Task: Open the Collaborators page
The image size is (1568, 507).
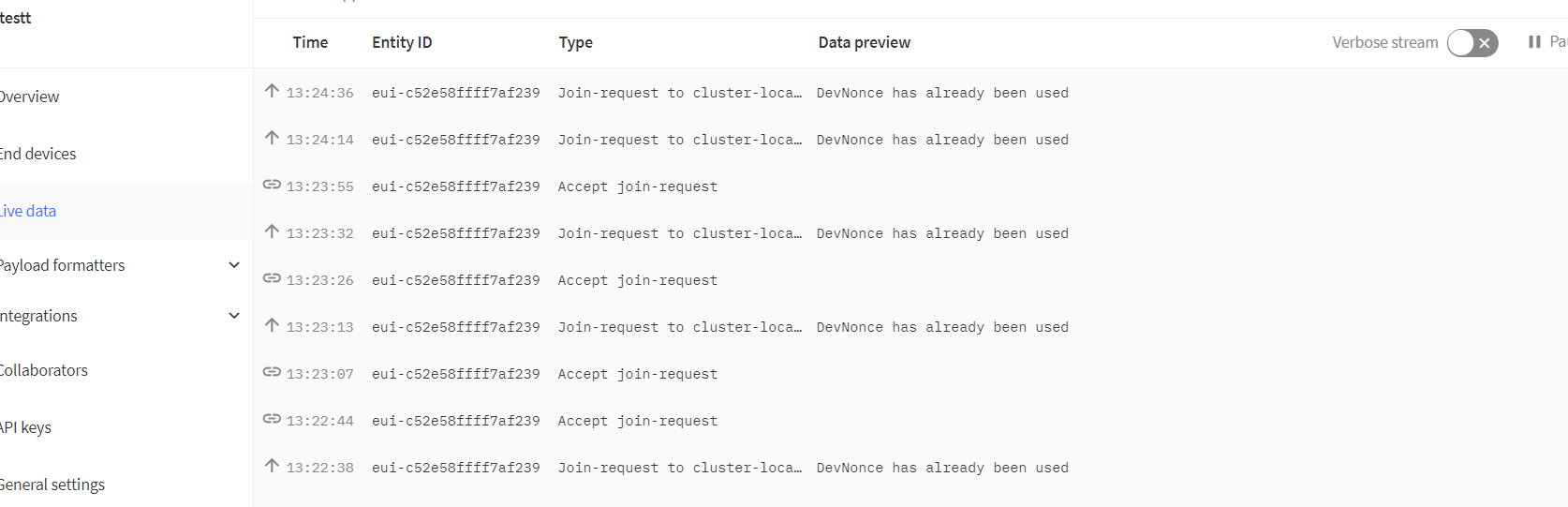Action: pos(43,370)
